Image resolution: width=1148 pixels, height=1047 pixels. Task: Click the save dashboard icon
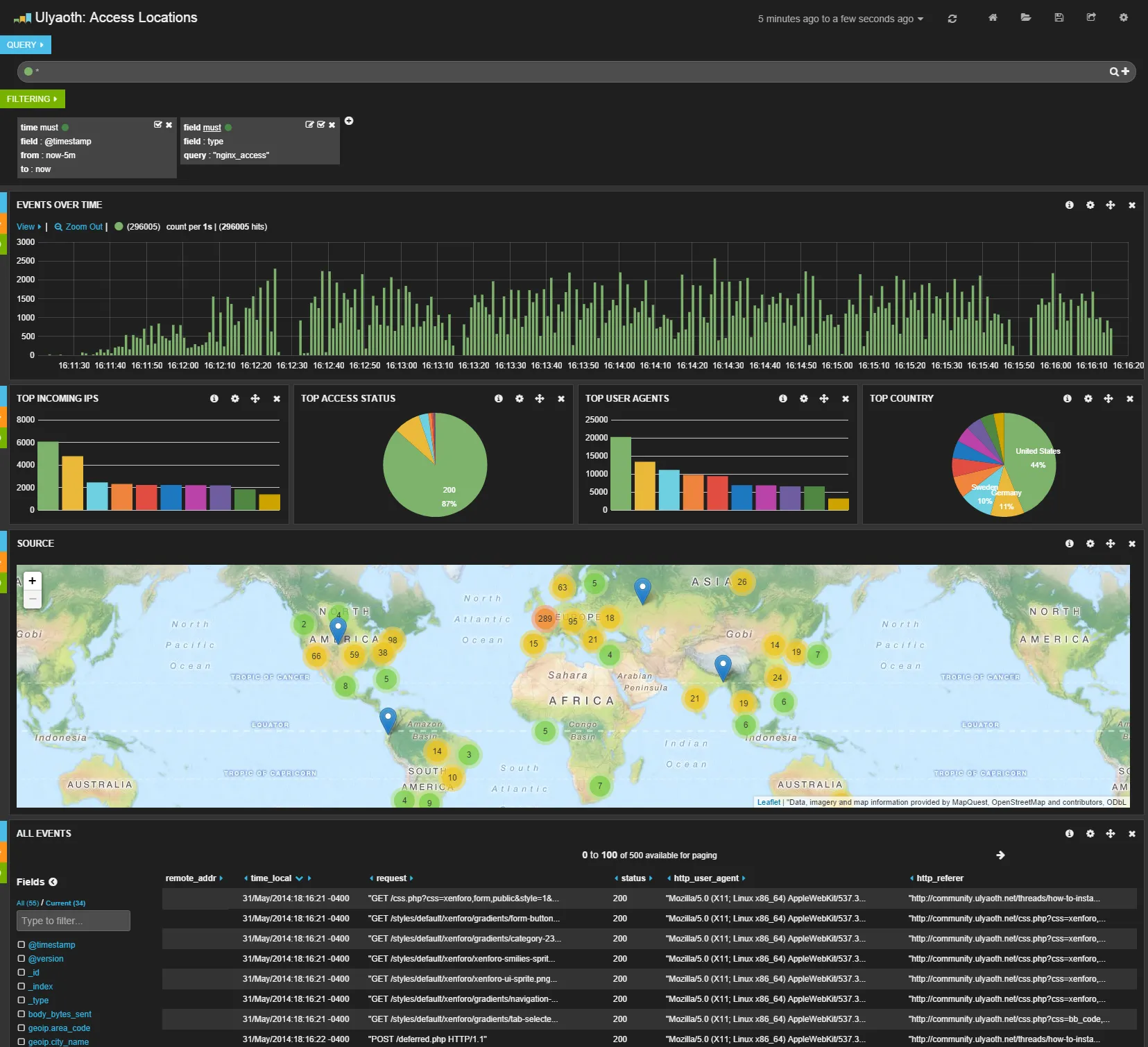coord(1059,18)
